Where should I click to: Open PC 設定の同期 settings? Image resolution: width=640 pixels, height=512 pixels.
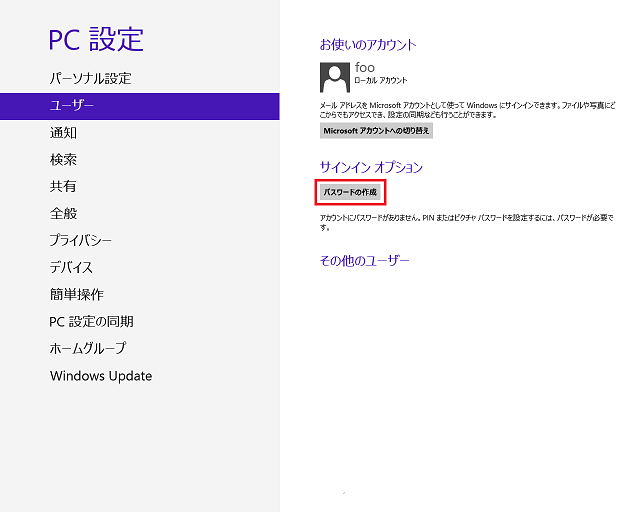click(x=92, y=321)
